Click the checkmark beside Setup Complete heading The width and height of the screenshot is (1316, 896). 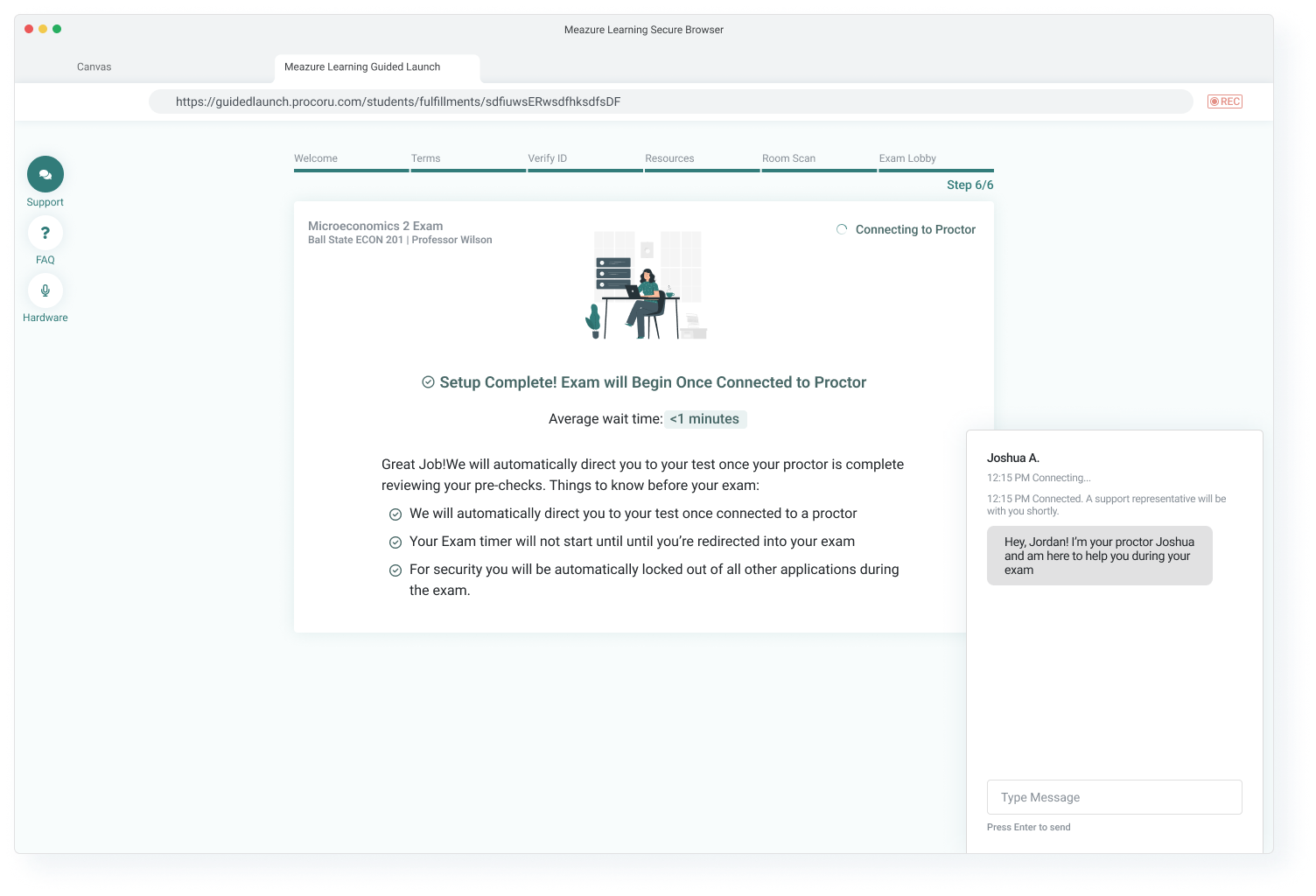[x=428, y=382]
